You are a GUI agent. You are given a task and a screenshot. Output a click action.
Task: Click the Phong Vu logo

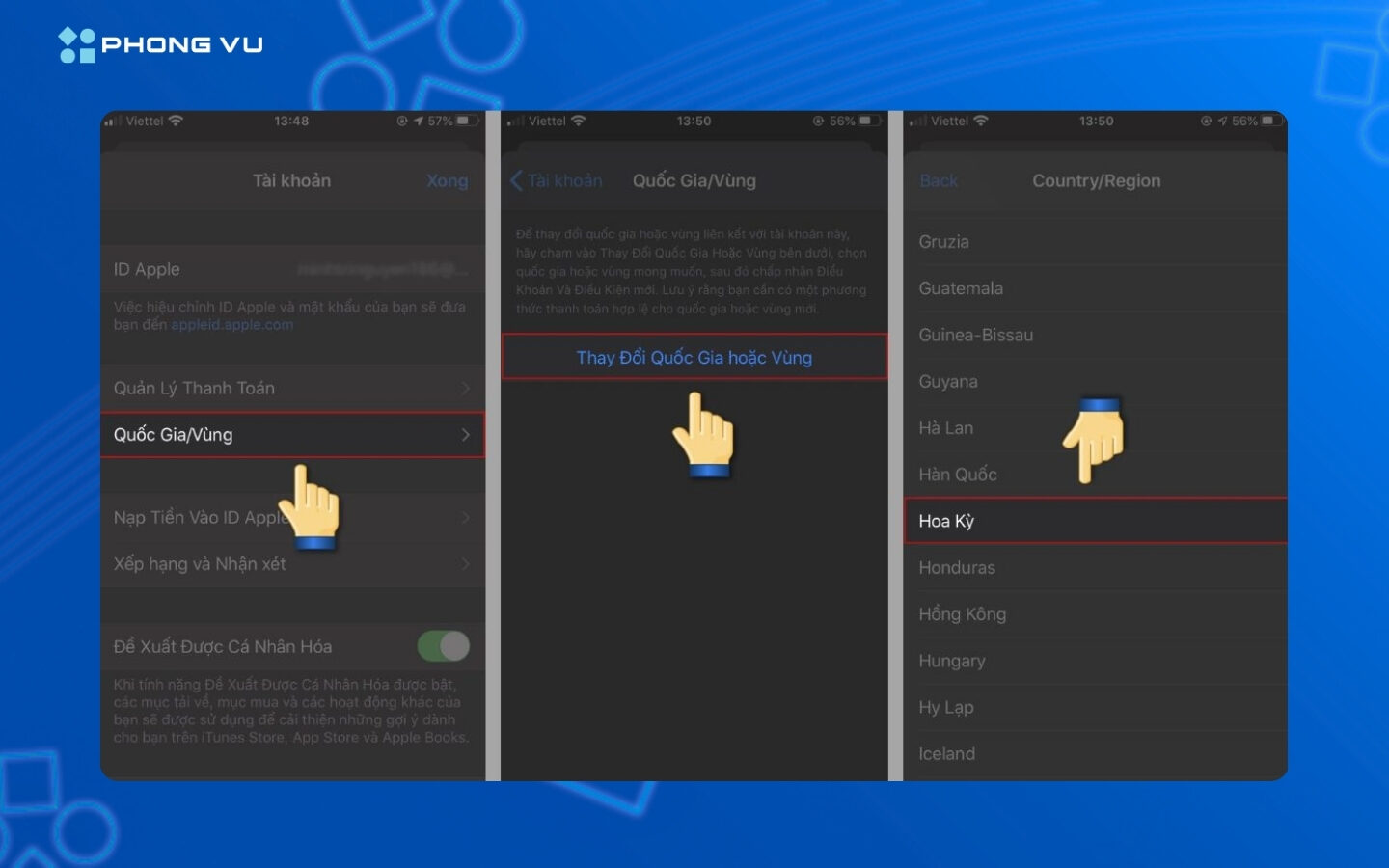160,44
